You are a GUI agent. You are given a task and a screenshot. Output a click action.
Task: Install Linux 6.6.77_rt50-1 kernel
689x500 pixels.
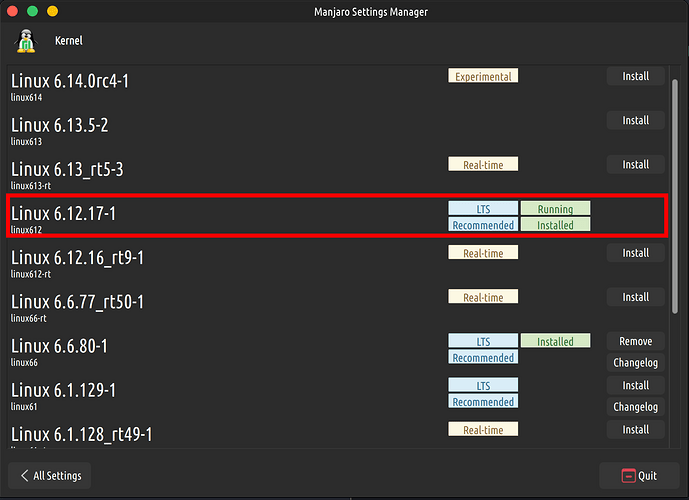coord(635,297)
